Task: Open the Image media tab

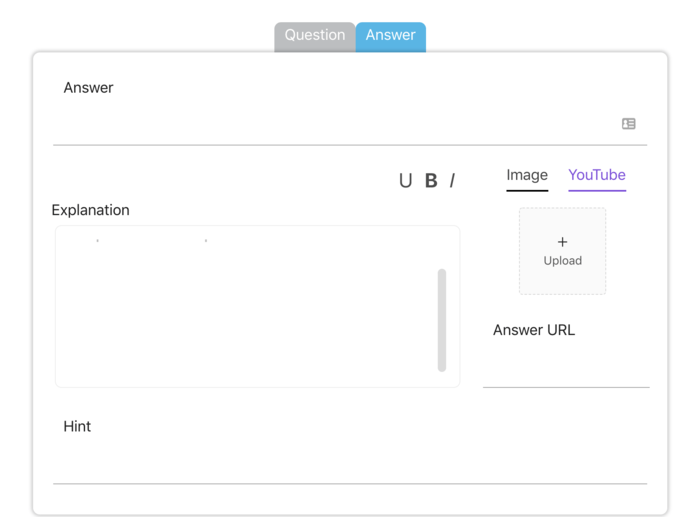Action: click(526, 176)
